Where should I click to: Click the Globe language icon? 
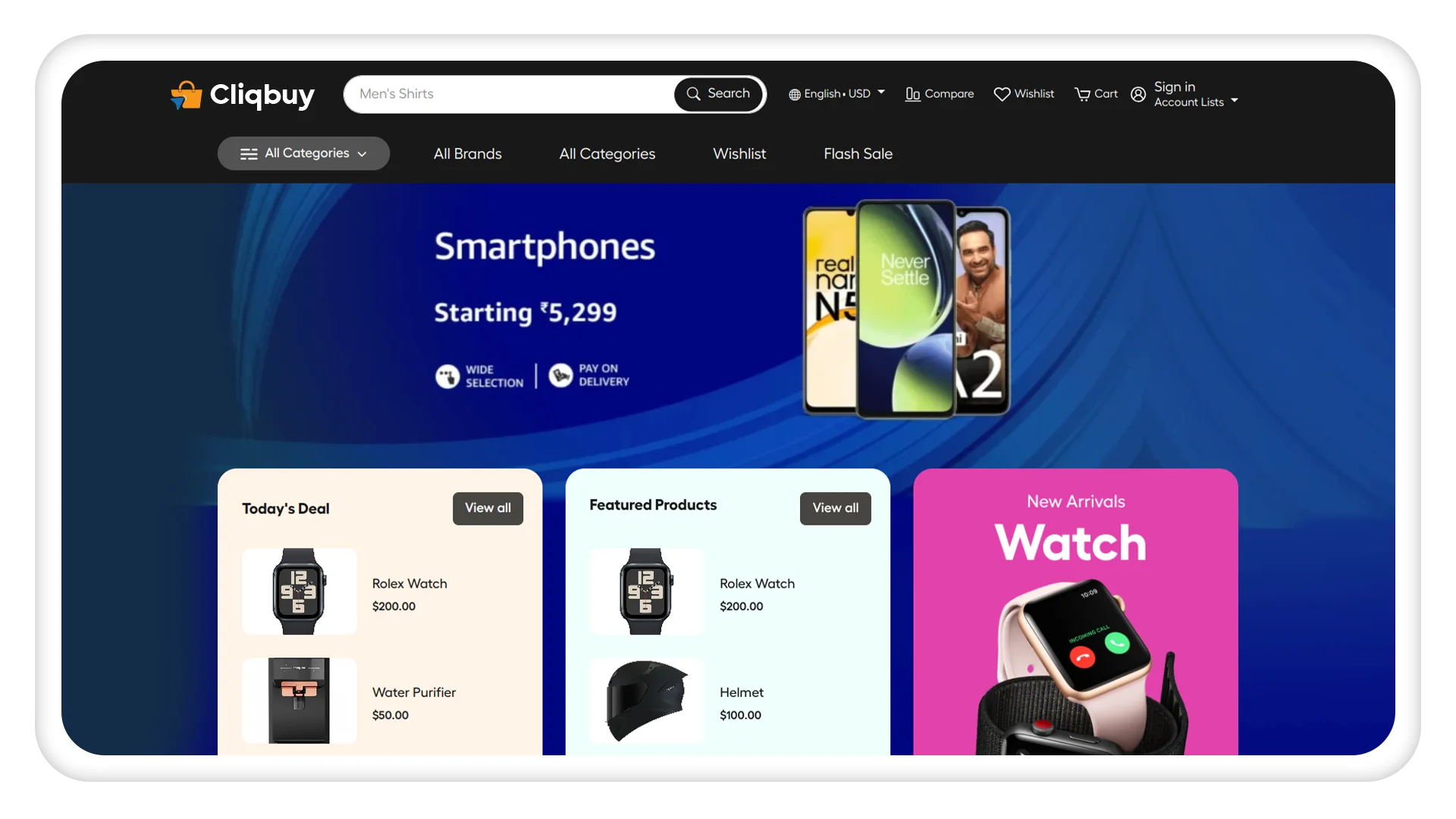[x=794, y=94]
